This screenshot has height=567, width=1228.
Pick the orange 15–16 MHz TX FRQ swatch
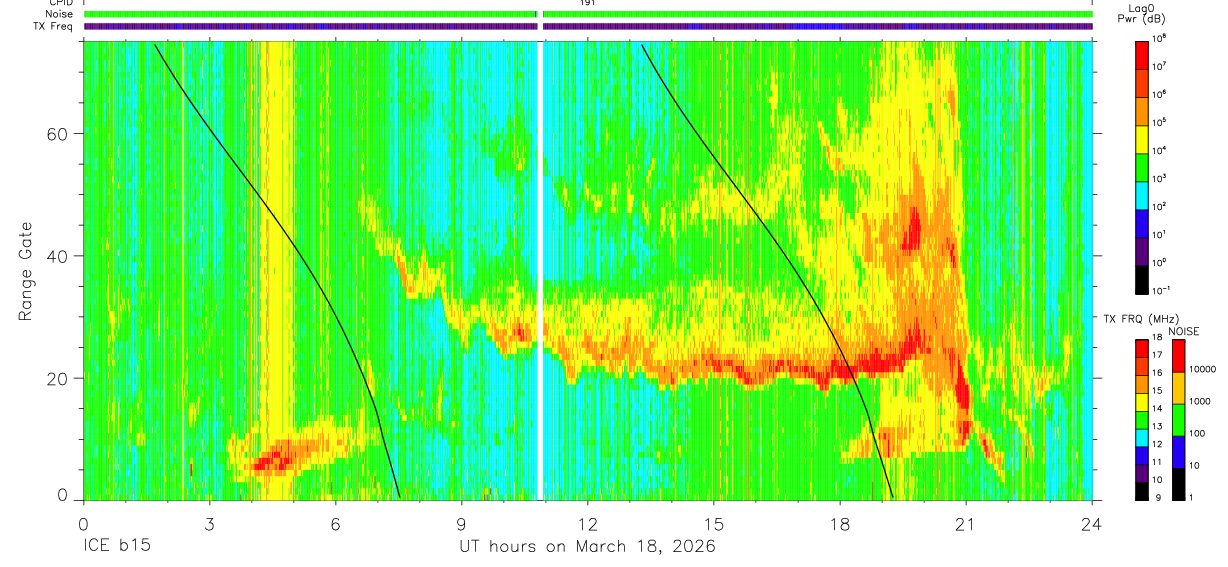[x=1142, y=384]
